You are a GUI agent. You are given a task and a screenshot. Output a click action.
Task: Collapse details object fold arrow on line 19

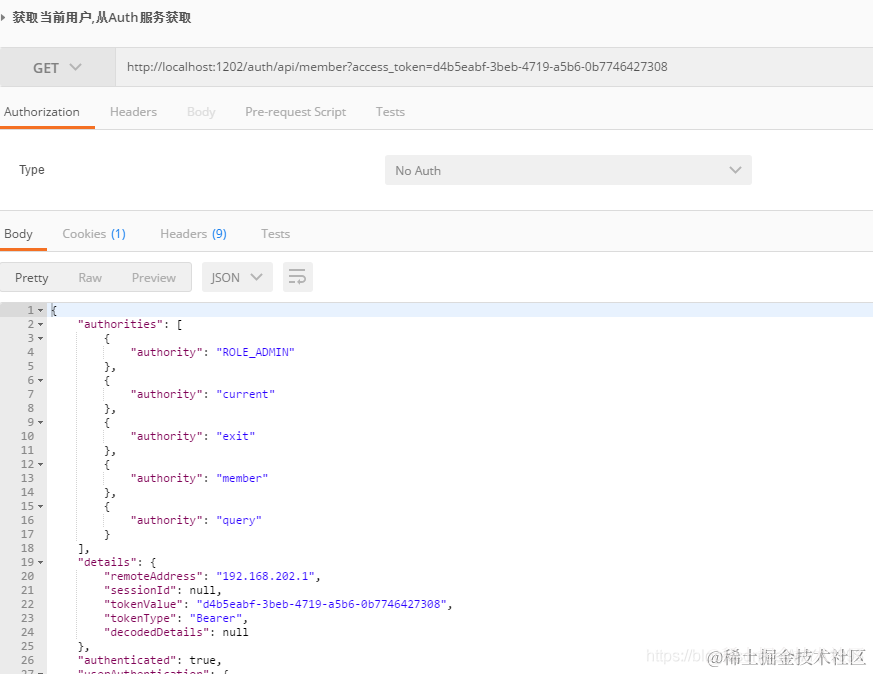click(x=41, y=563)
